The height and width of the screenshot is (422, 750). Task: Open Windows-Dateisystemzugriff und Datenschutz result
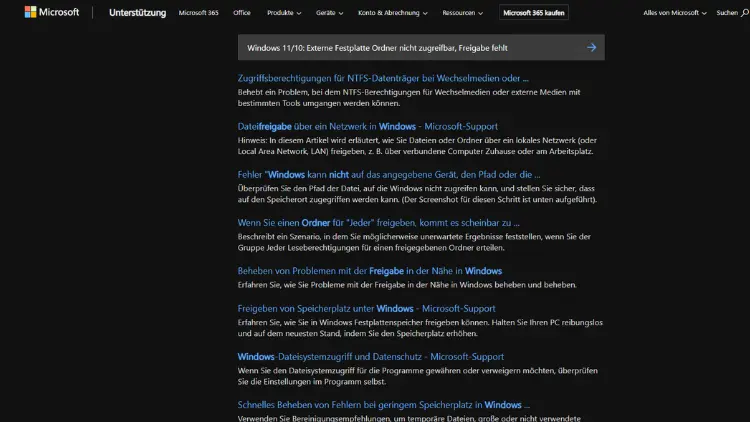(x=371, y=357)
